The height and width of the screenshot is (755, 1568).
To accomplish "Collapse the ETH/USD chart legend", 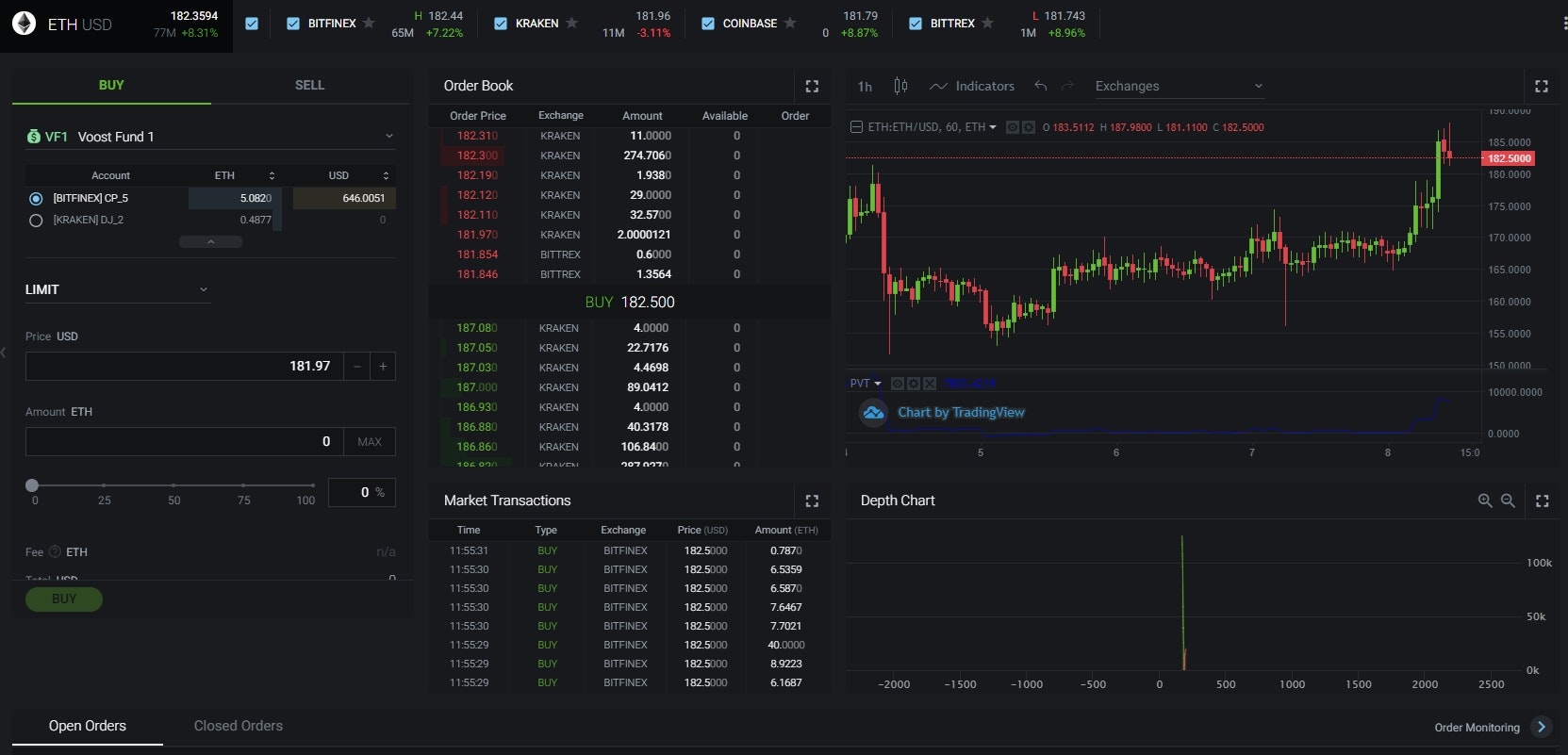I will (856, 127).
